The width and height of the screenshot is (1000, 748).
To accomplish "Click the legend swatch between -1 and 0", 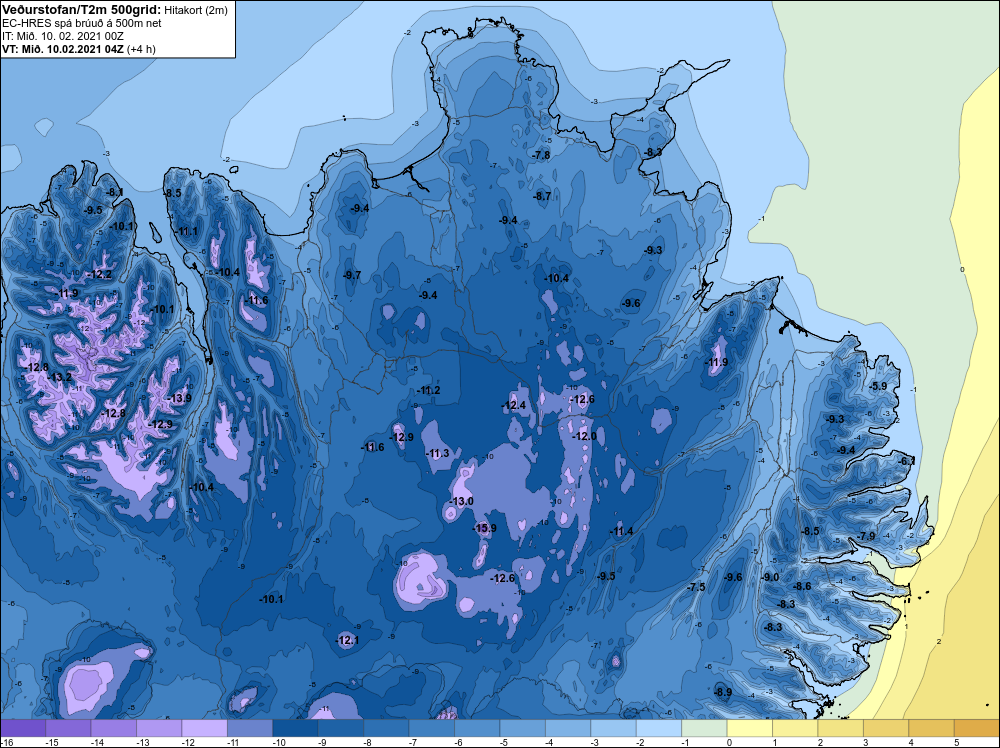I will tap(705, 728).
